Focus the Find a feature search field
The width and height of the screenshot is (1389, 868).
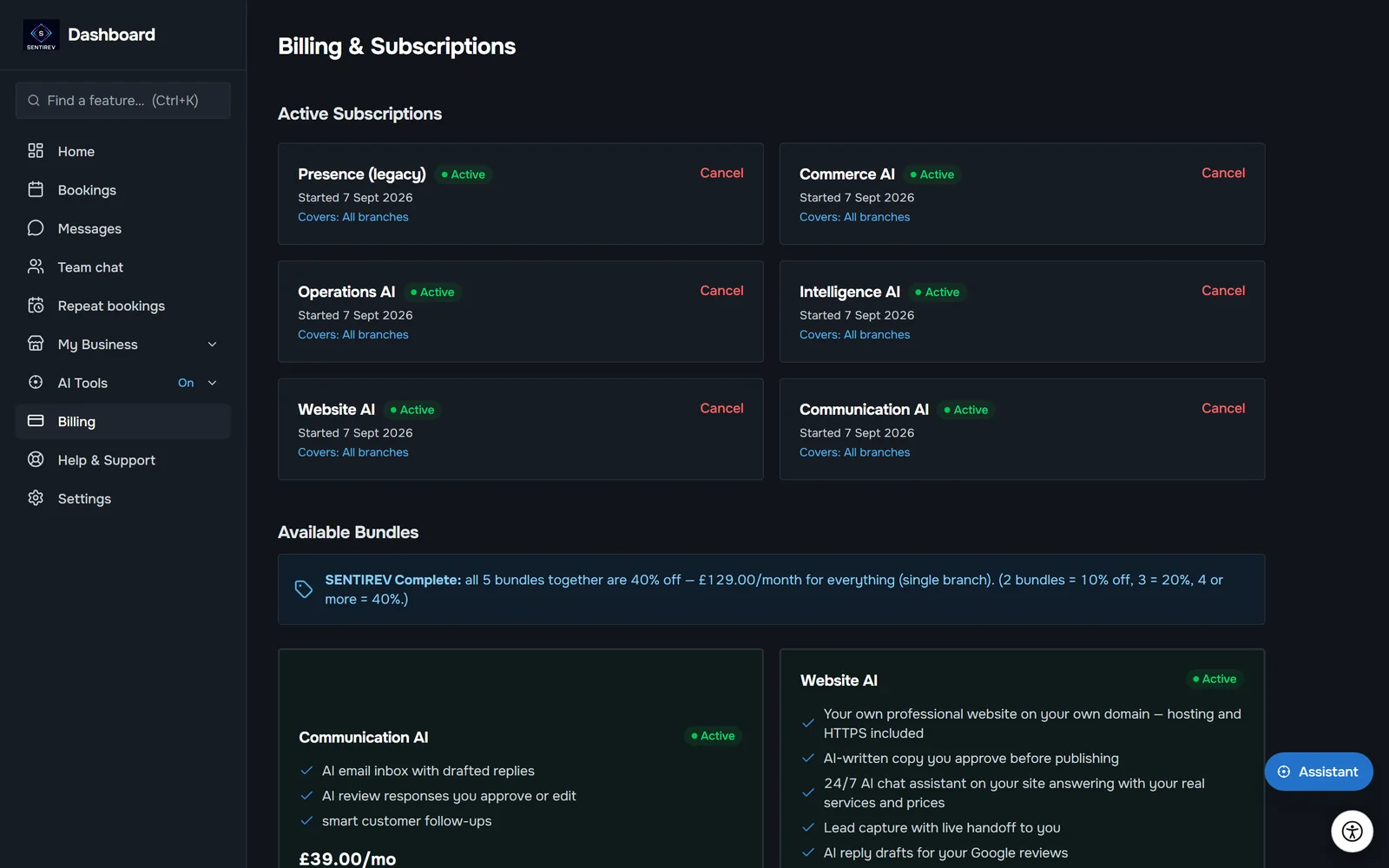coord(123,101)
